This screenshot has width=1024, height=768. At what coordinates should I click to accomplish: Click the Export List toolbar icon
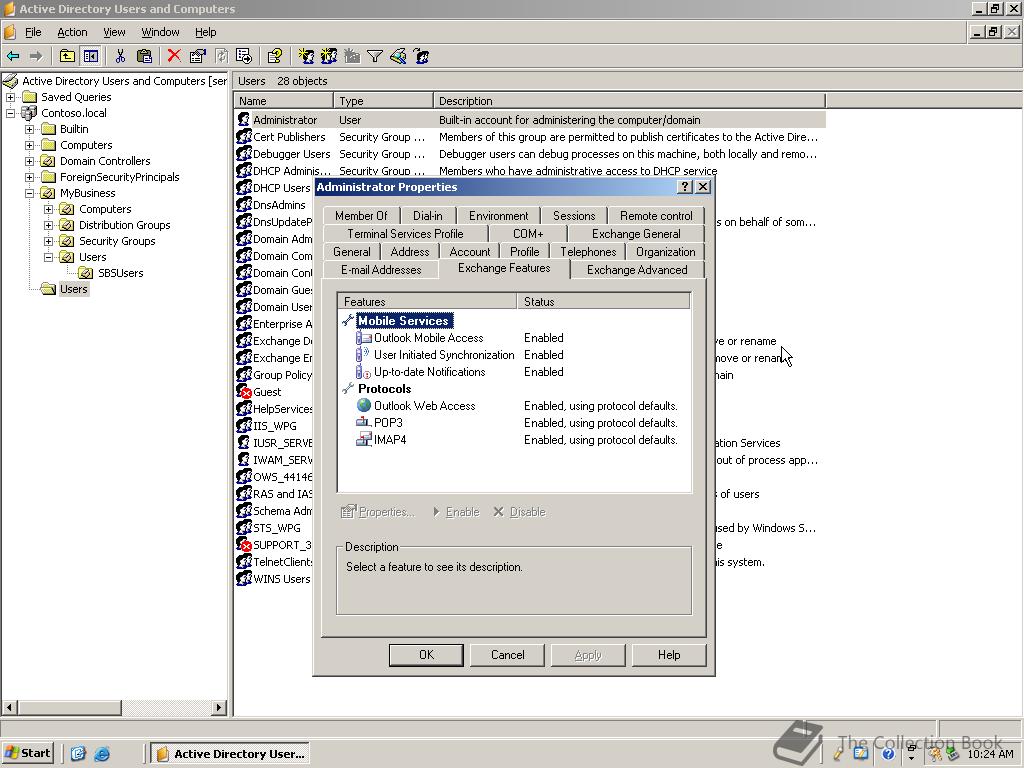click(x=244, y=56)
